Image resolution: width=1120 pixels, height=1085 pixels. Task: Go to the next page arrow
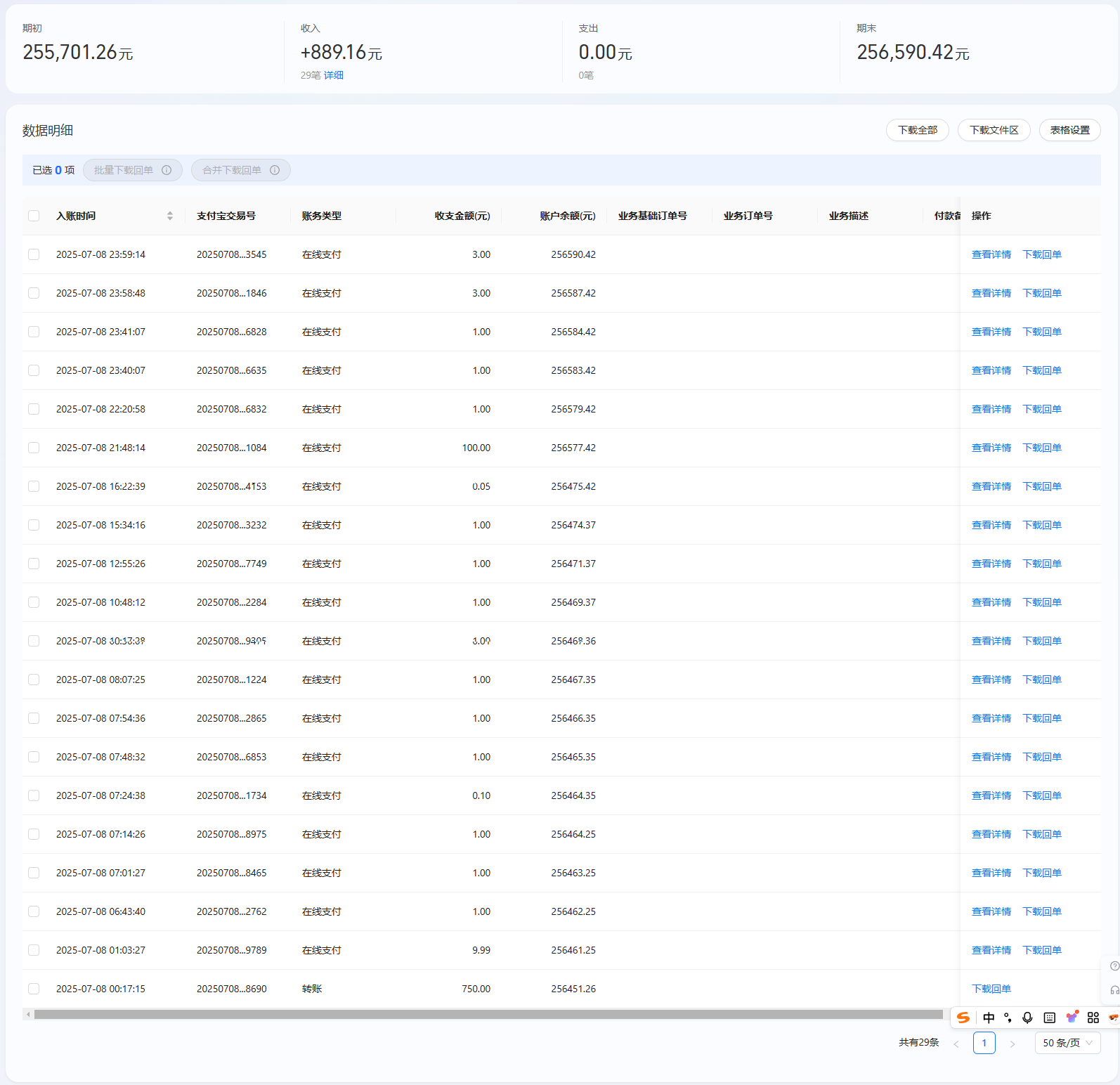tap(1012, 1044)
